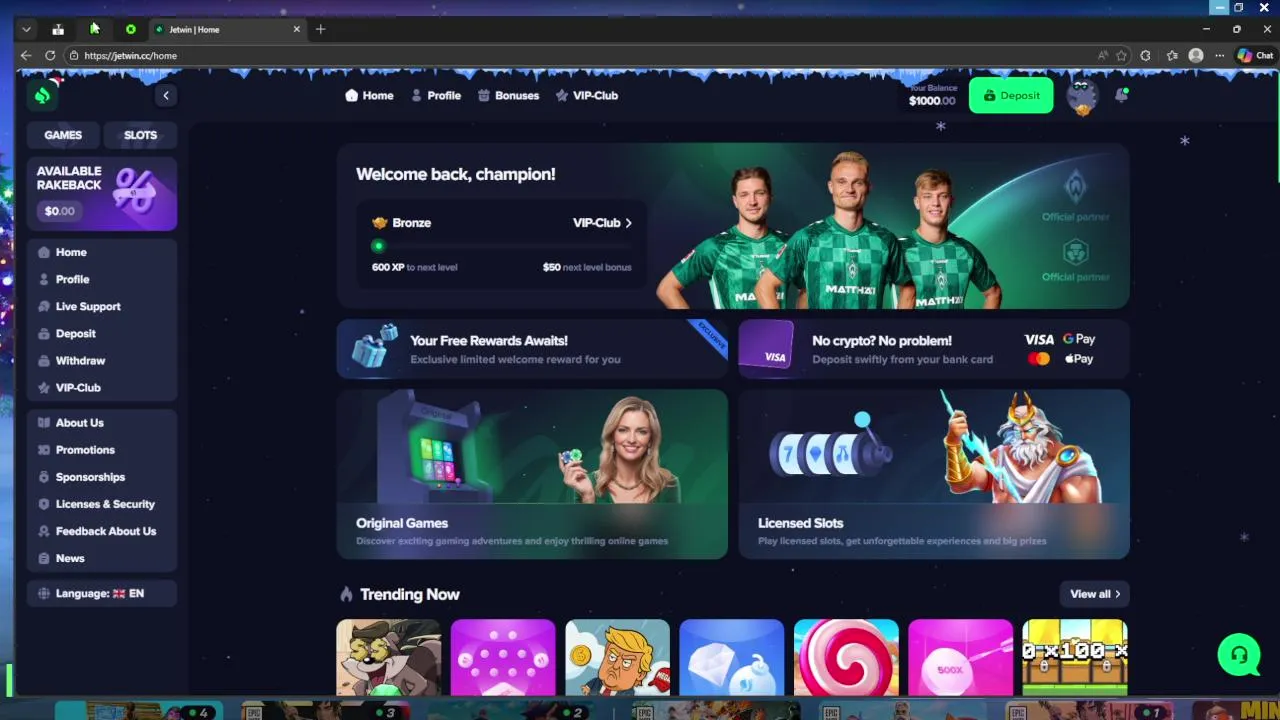The image size is (1280, 720).
Task: Open the No crypto? No problem! banner
Action: pos(934,349)
